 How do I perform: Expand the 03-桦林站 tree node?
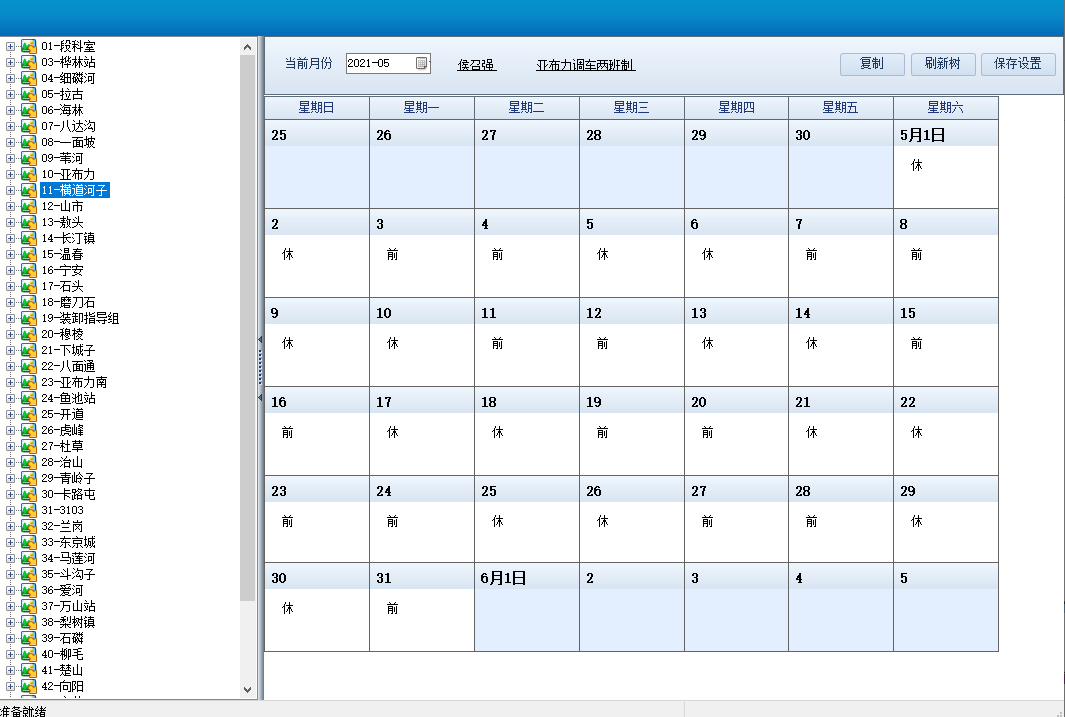pos(11,62)
